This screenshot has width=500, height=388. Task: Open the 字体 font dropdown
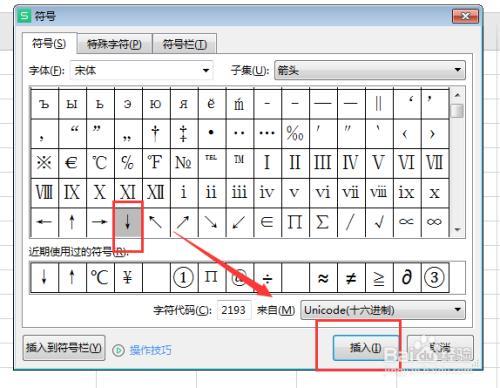(141, 70)
